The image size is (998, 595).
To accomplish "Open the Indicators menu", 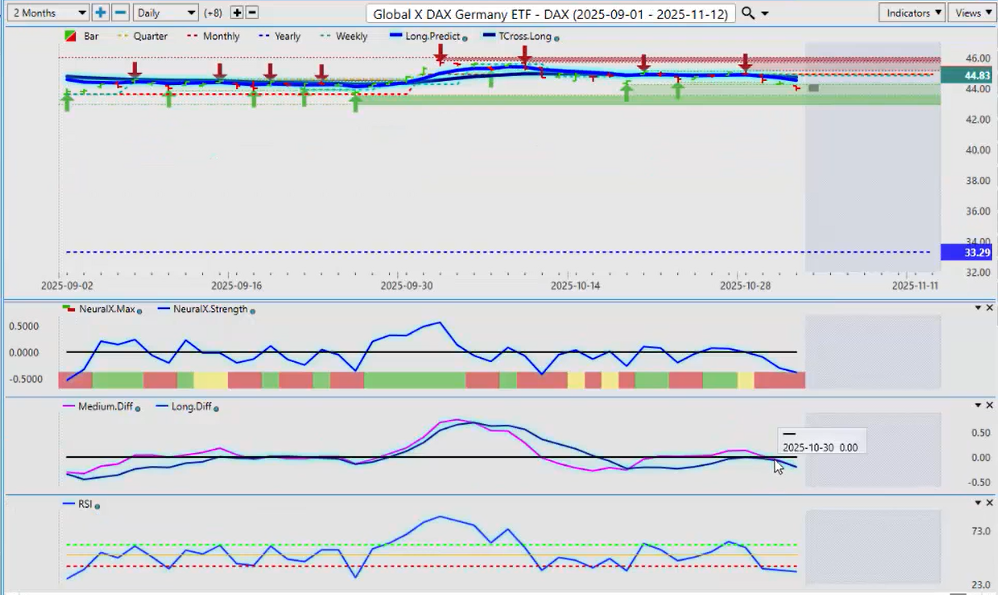I will [913, 13].
